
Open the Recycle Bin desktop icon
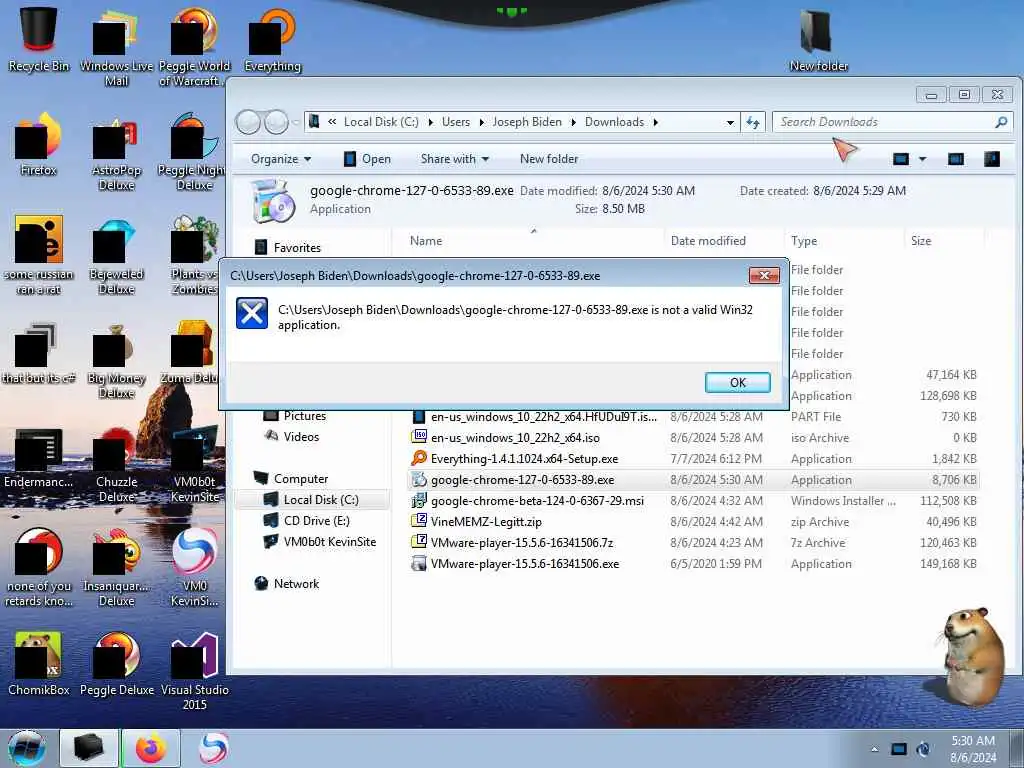click(x=39, y=39)
